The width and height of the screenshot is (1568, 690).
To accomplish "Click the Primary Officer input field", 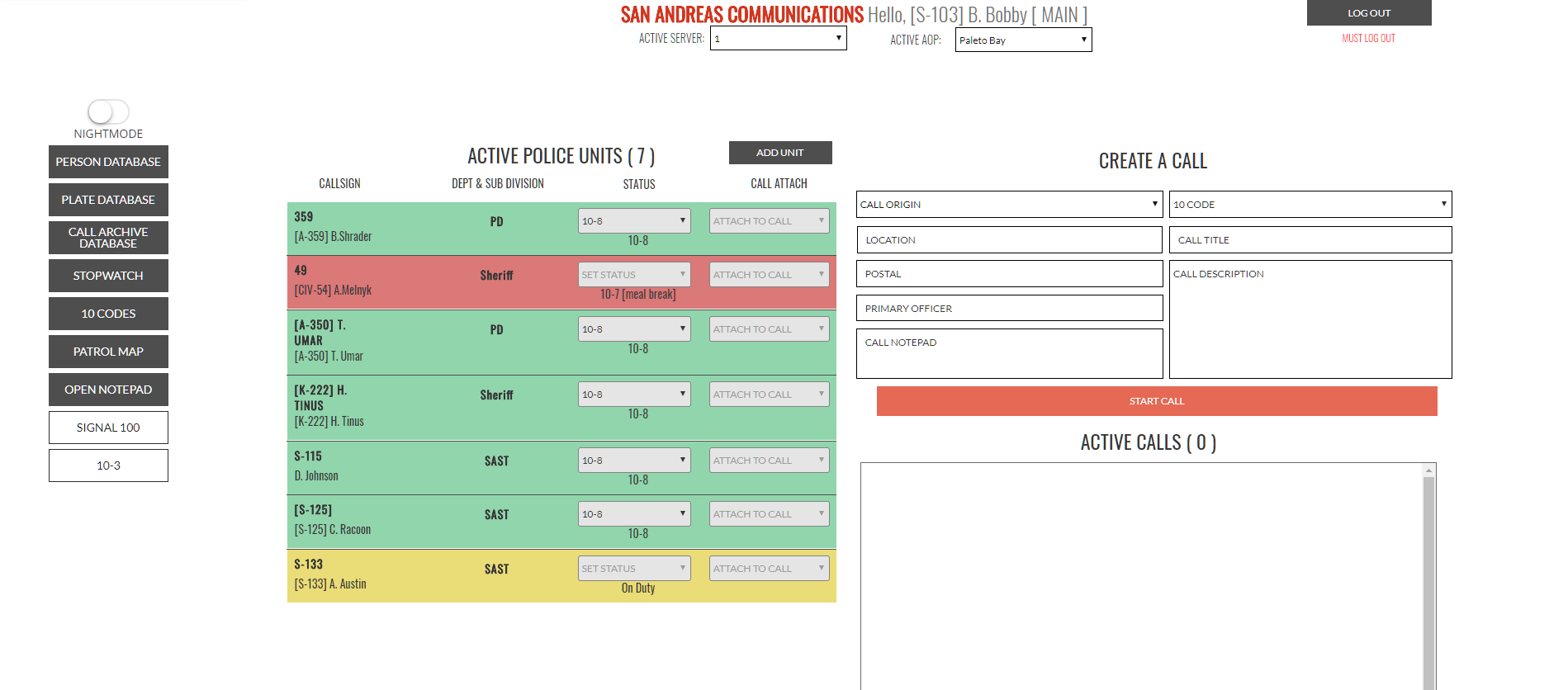I will [x=1010, y=308].
